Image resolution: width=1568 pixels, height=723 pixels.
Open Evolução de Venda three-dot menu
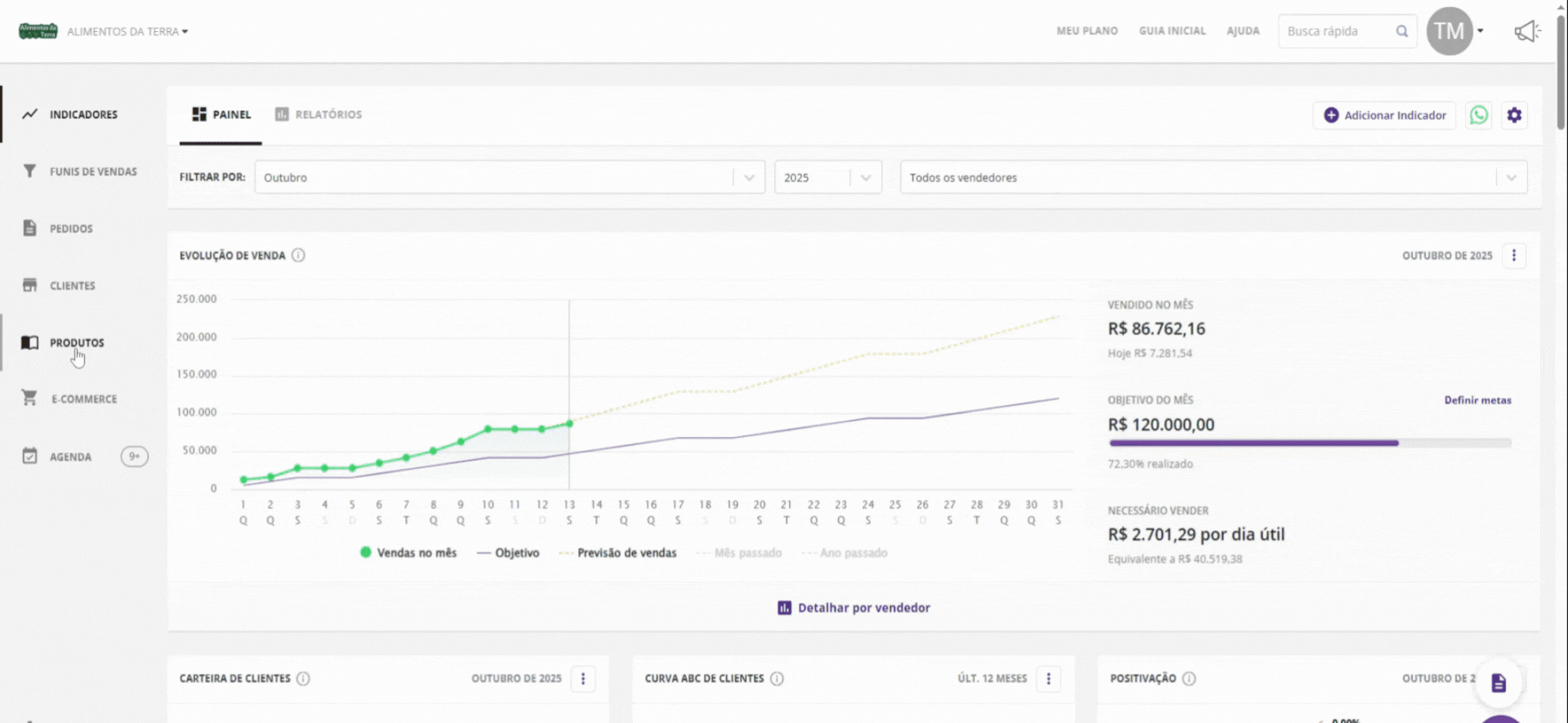1513,256
